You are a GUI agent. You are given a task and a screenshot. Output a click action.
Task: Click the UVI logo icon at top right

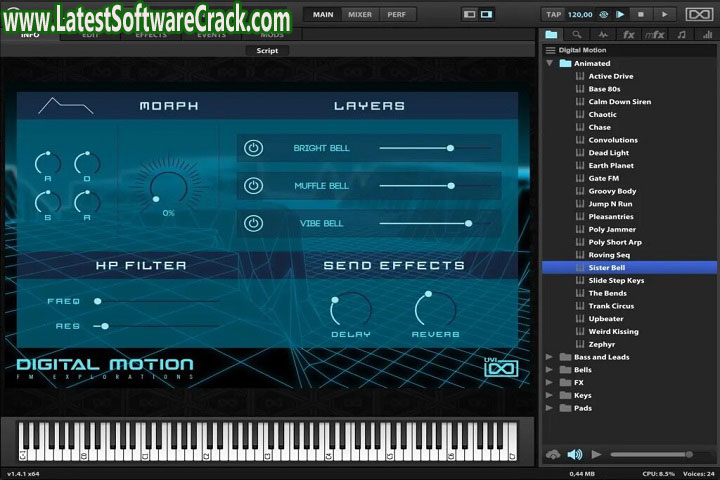click(x=699, y=15)
